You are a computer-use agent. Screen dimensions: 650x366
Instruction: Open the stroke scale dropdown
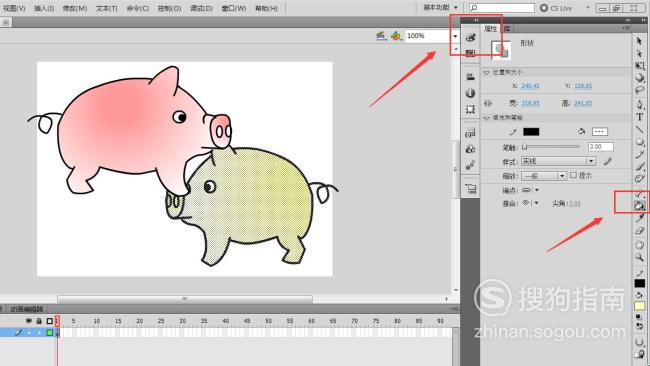[x=543, y=176]
